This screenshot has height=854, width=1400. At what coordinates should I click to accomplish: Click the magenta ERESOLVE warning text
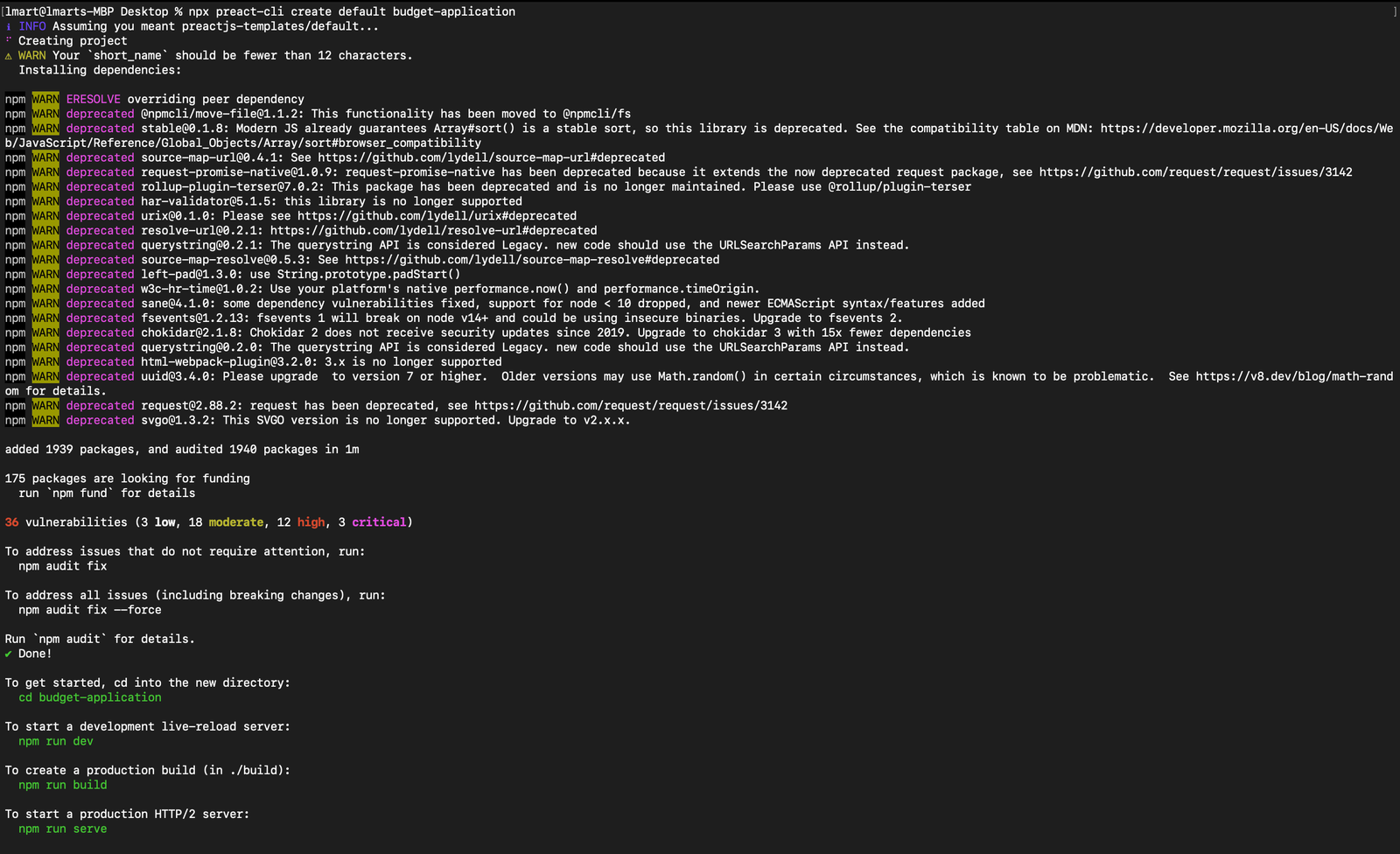pos(94,99)
